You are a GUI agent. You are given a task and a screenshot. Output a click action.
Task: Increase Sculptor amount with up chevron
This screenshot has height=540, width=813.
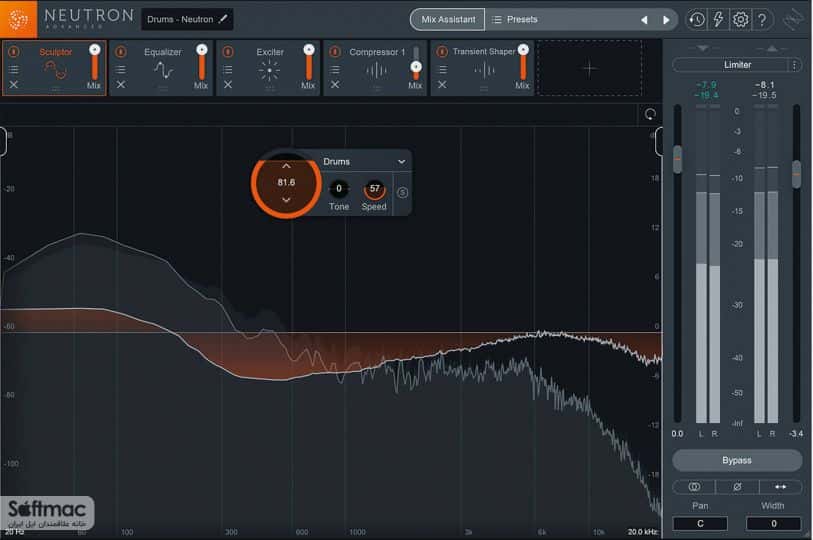tap(286, 167)
